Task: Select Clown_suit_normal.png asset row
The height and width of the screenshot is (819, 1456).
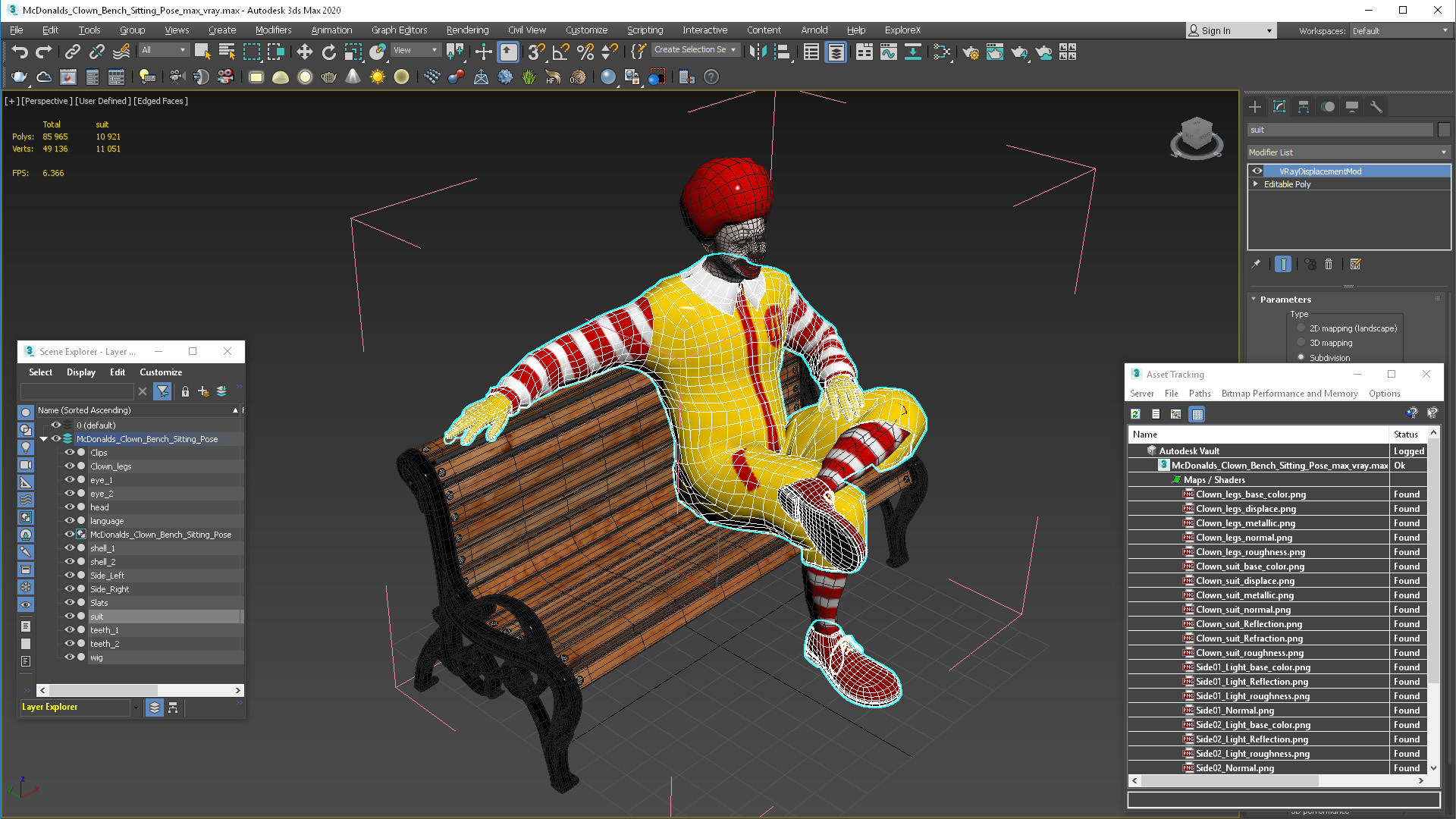Action: pyautogui.click(x=1277, y=610)
